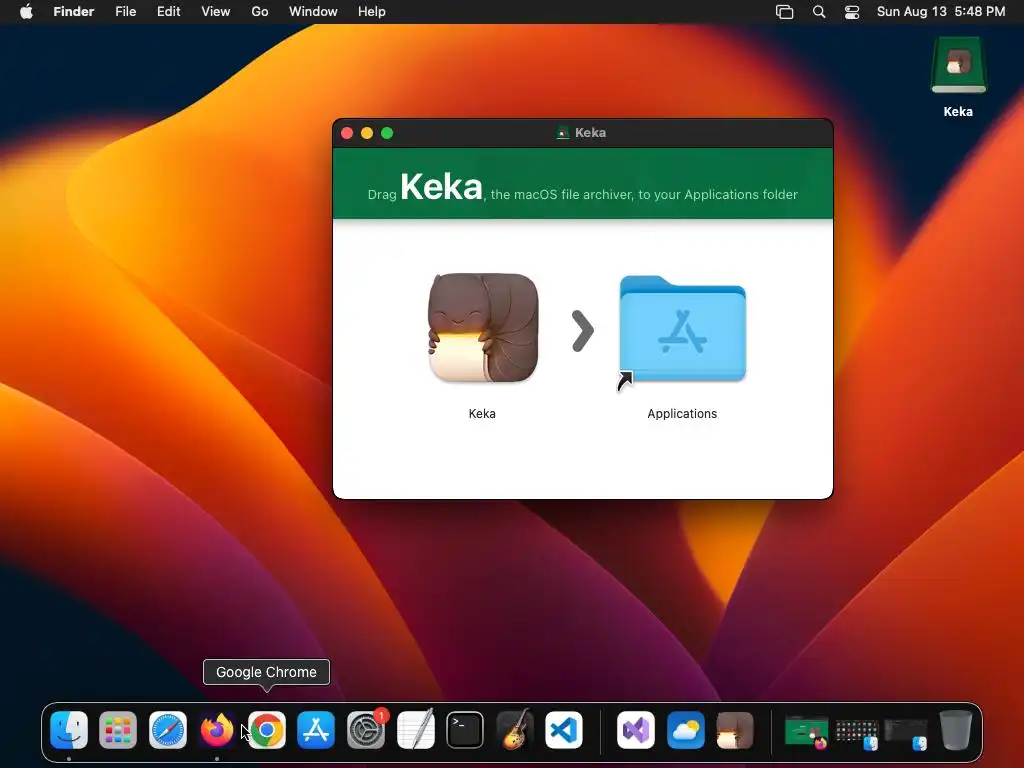The image size is (1024, 768).
Task: Click the Keka title bar proxy icon
Action: [562, 133]
